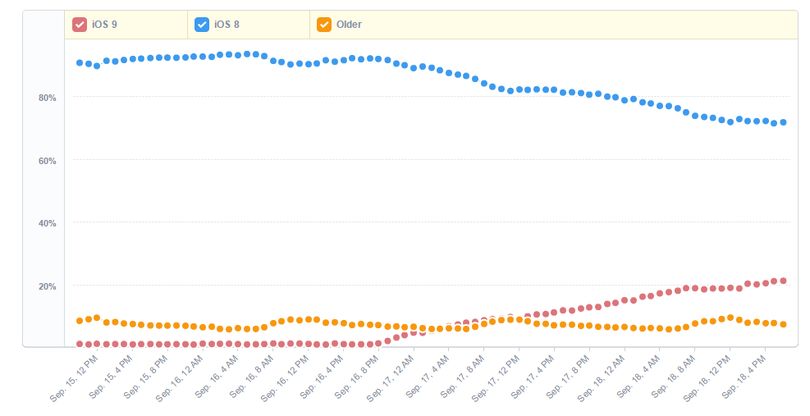
Task: Uncheck the iOS 9 series checkbox
Action: coord(79,24)
